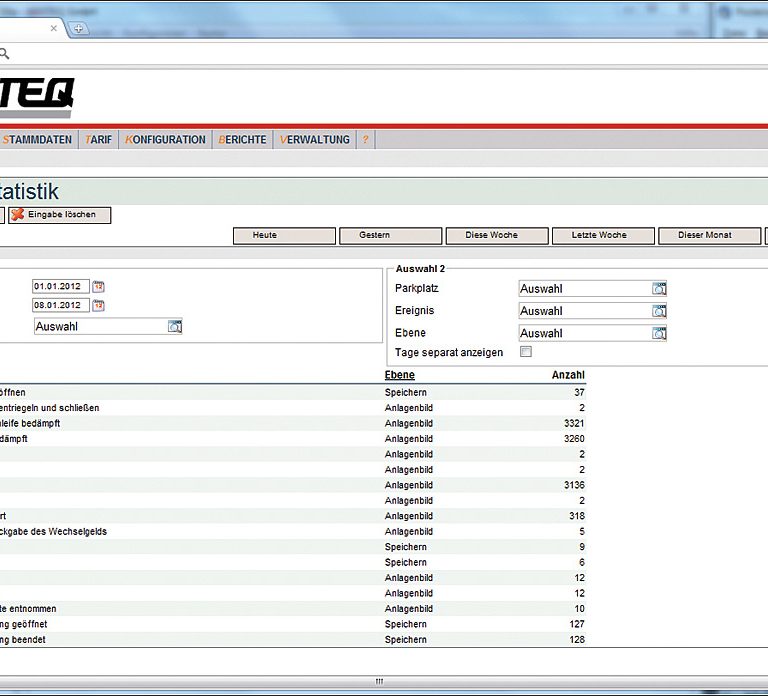Click the search magnifier in address bar
This screenshot has width=768, height=696.
coord(4,54)
